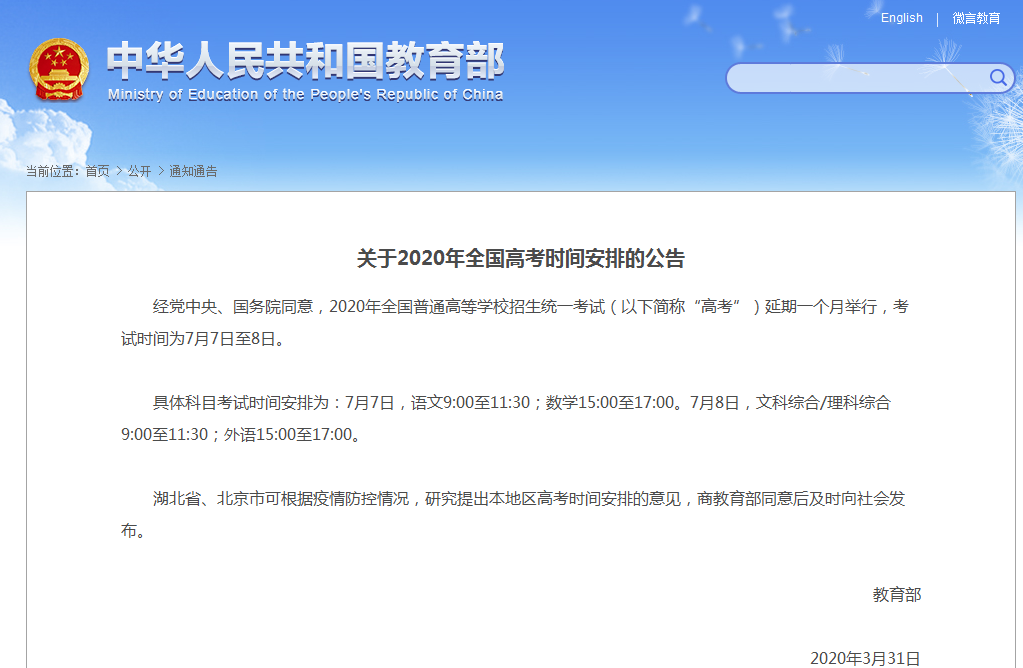Click the paragraph starting with 经党中央

pyautogui.click(x=515, y=322)
